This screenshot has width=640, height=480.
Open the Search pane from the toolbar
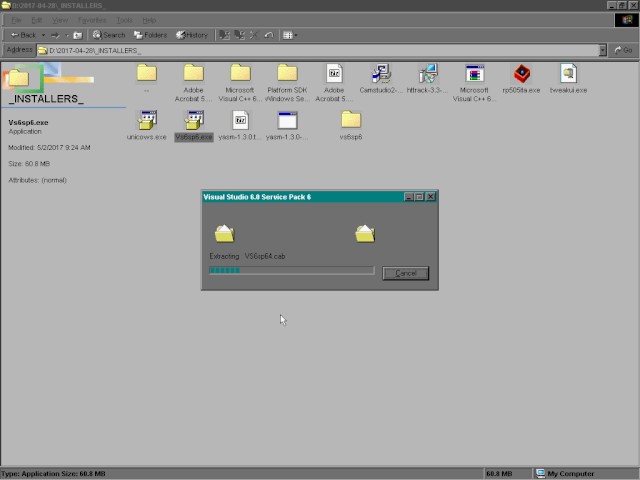pos(109,35)
